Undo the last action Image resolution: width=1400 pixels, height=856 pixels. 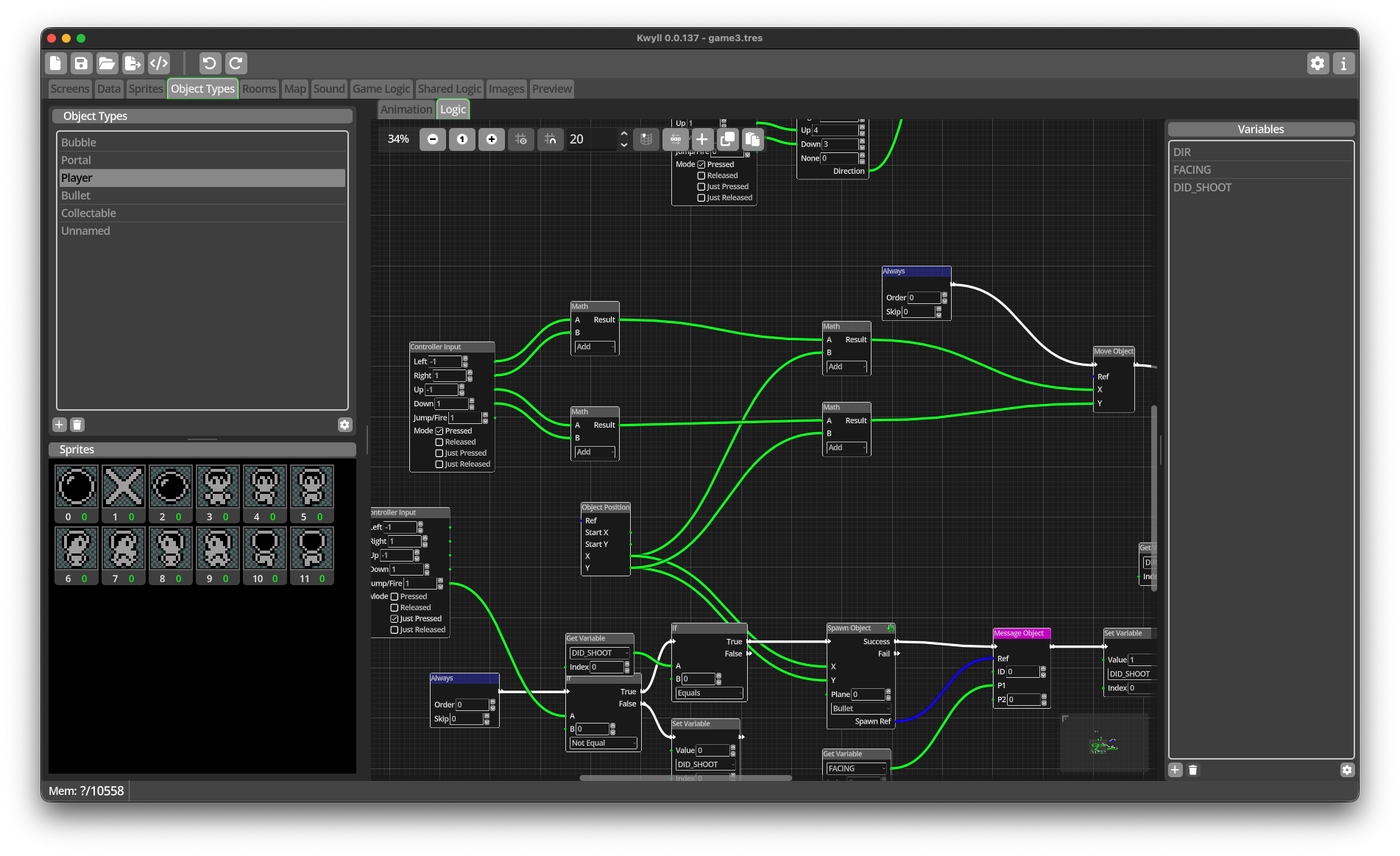pos(209,63)
